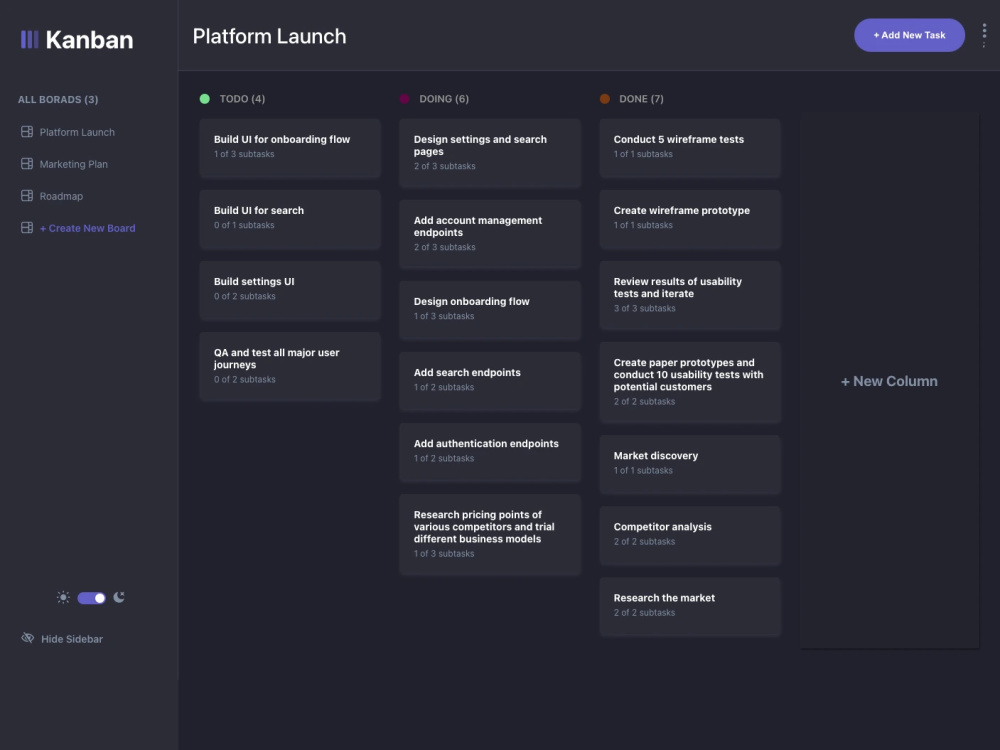Click the ALL BORADS (3) label

tap(58, 99)
